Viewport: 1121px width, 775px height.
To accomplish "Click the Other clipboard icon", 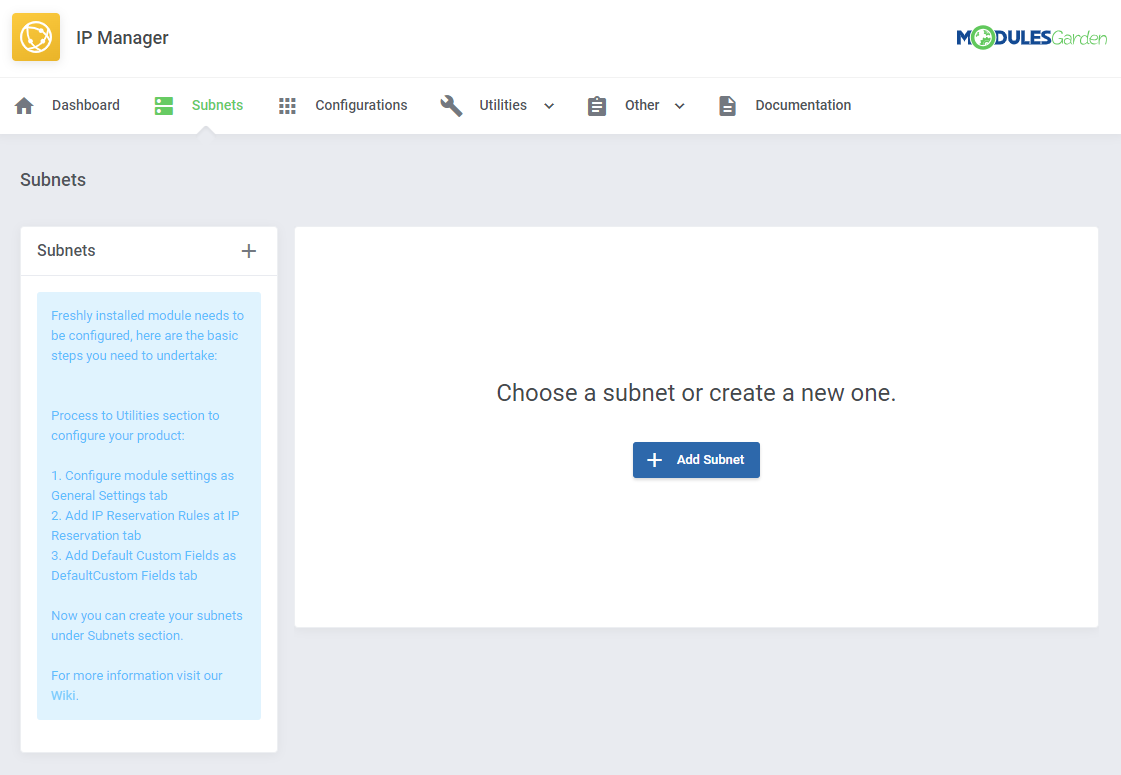I will (x=597, y=106).
